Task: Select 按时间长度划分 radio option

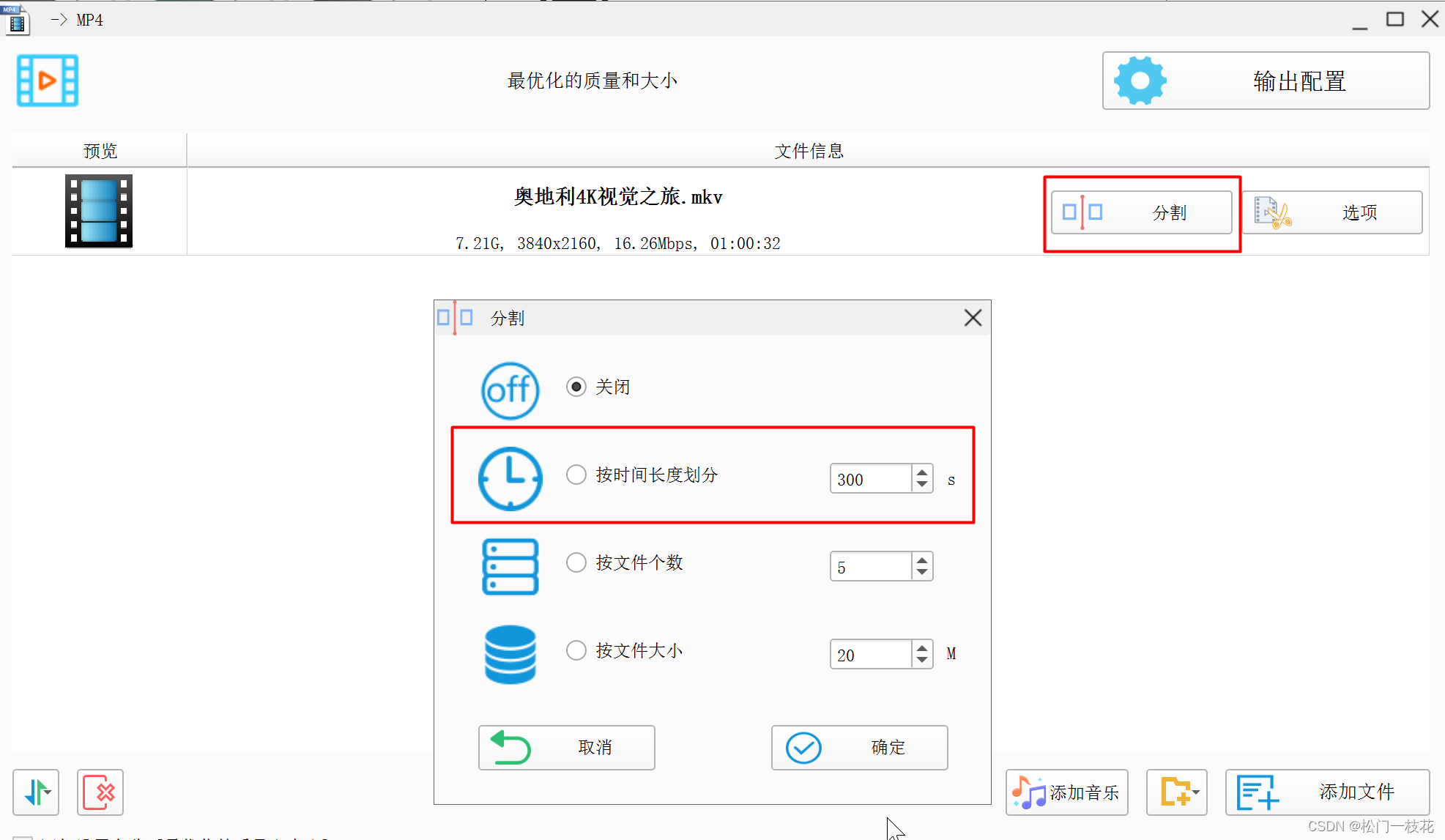Action: tap(576, 475)
